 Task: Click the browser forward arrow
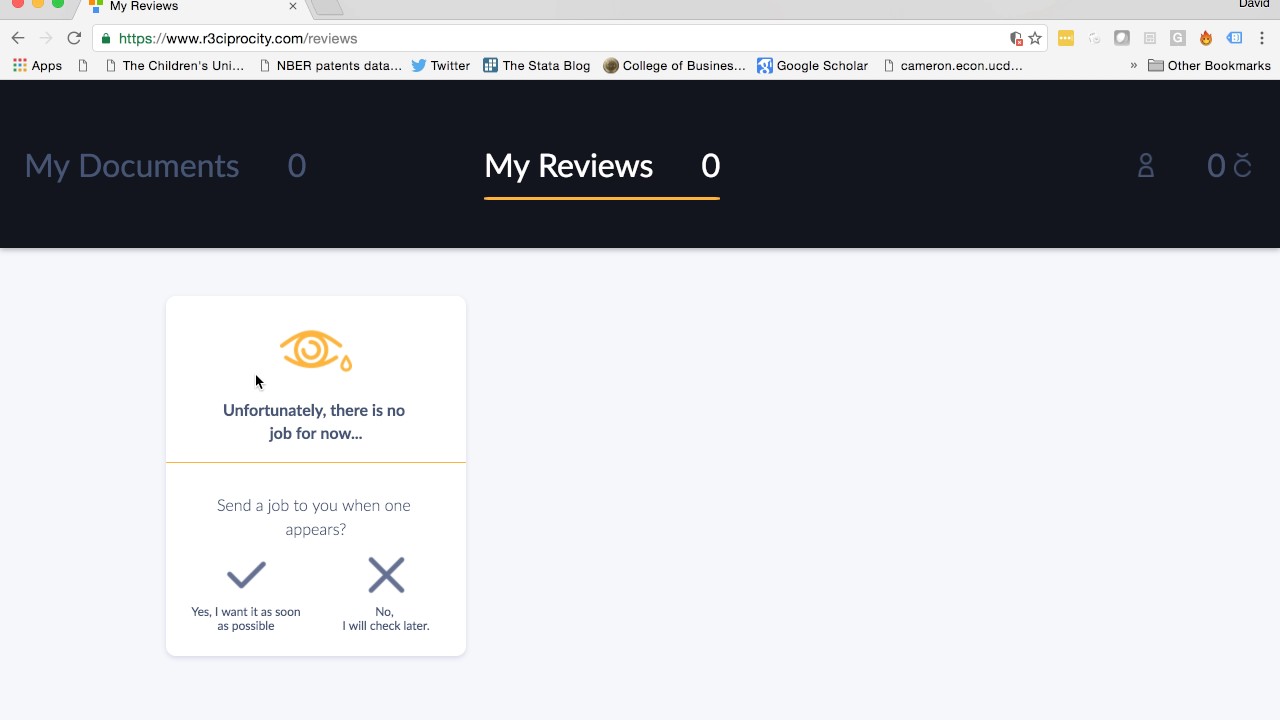pos(46,38)
